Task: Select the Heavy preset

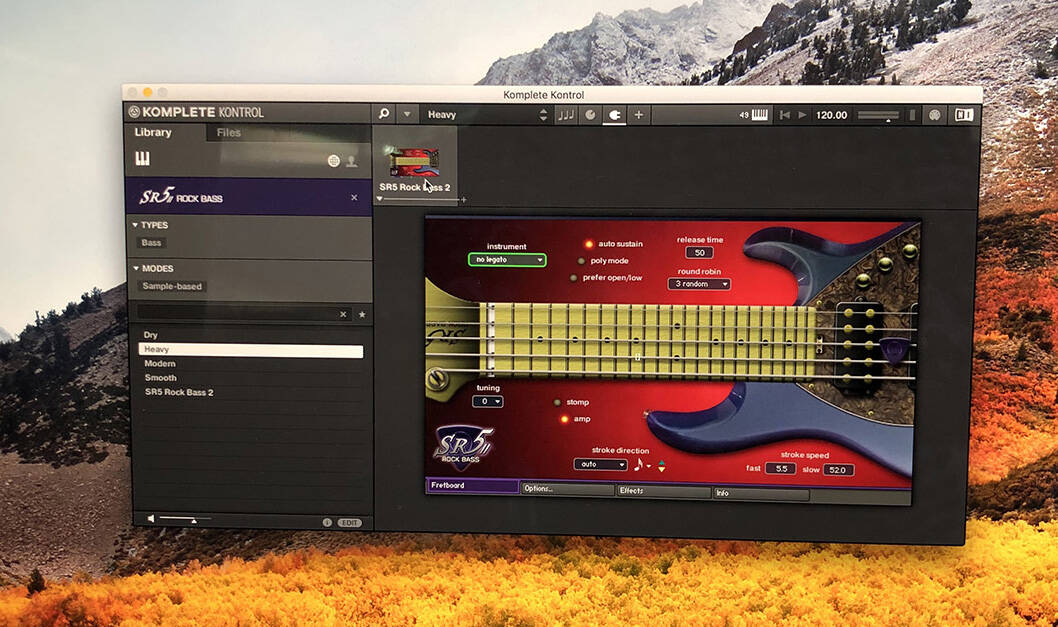Action: (250, 350)
